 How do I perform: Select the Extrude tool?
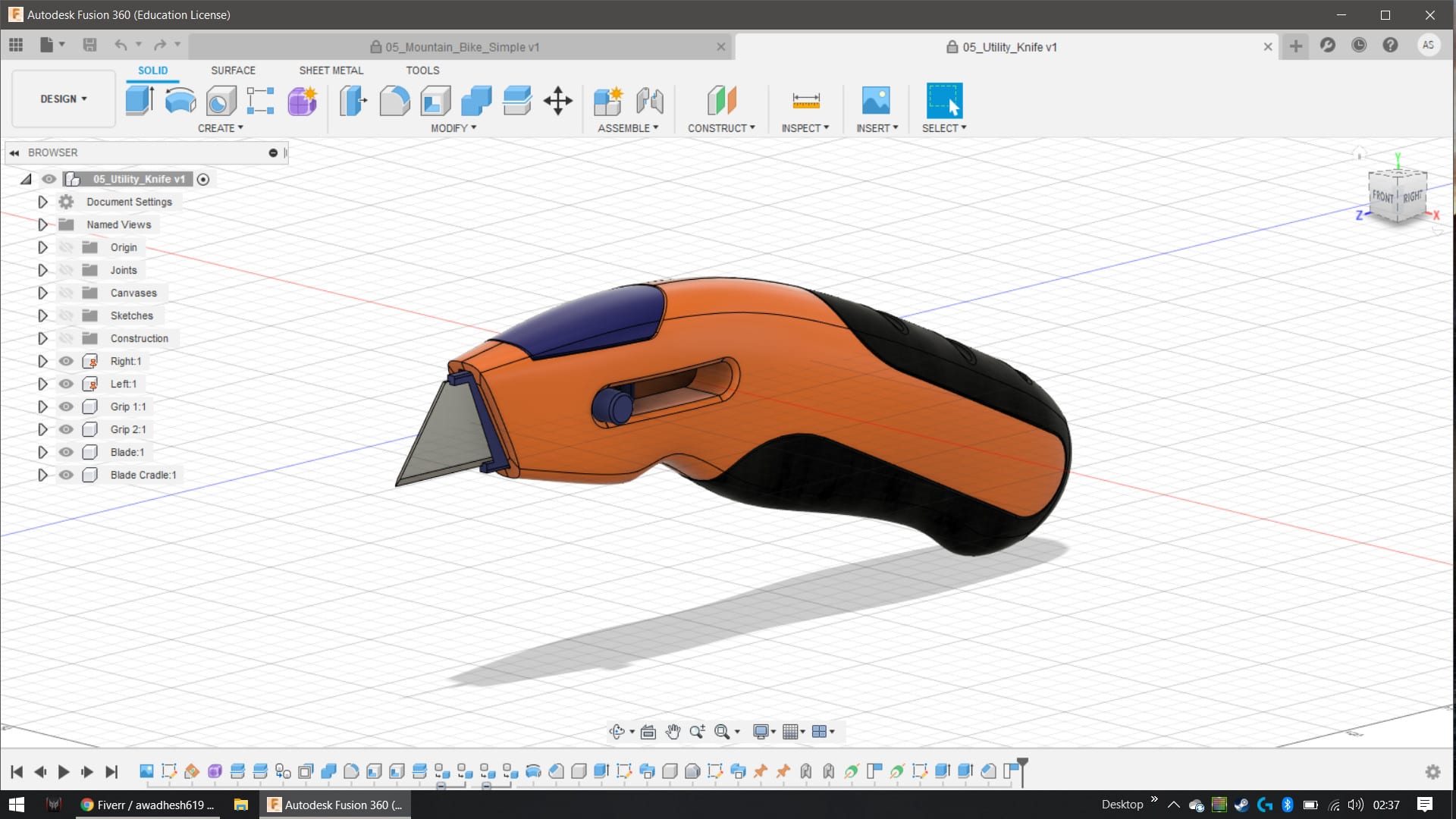tap(140, 100)
